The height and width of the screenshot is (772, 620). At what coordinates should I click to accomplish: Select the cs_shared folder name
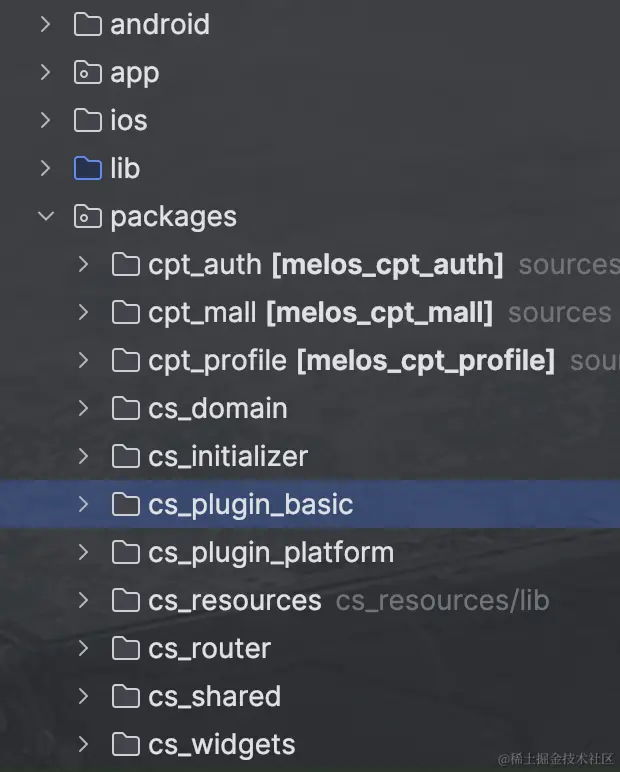pyautogui.click(x=214, y=696)
